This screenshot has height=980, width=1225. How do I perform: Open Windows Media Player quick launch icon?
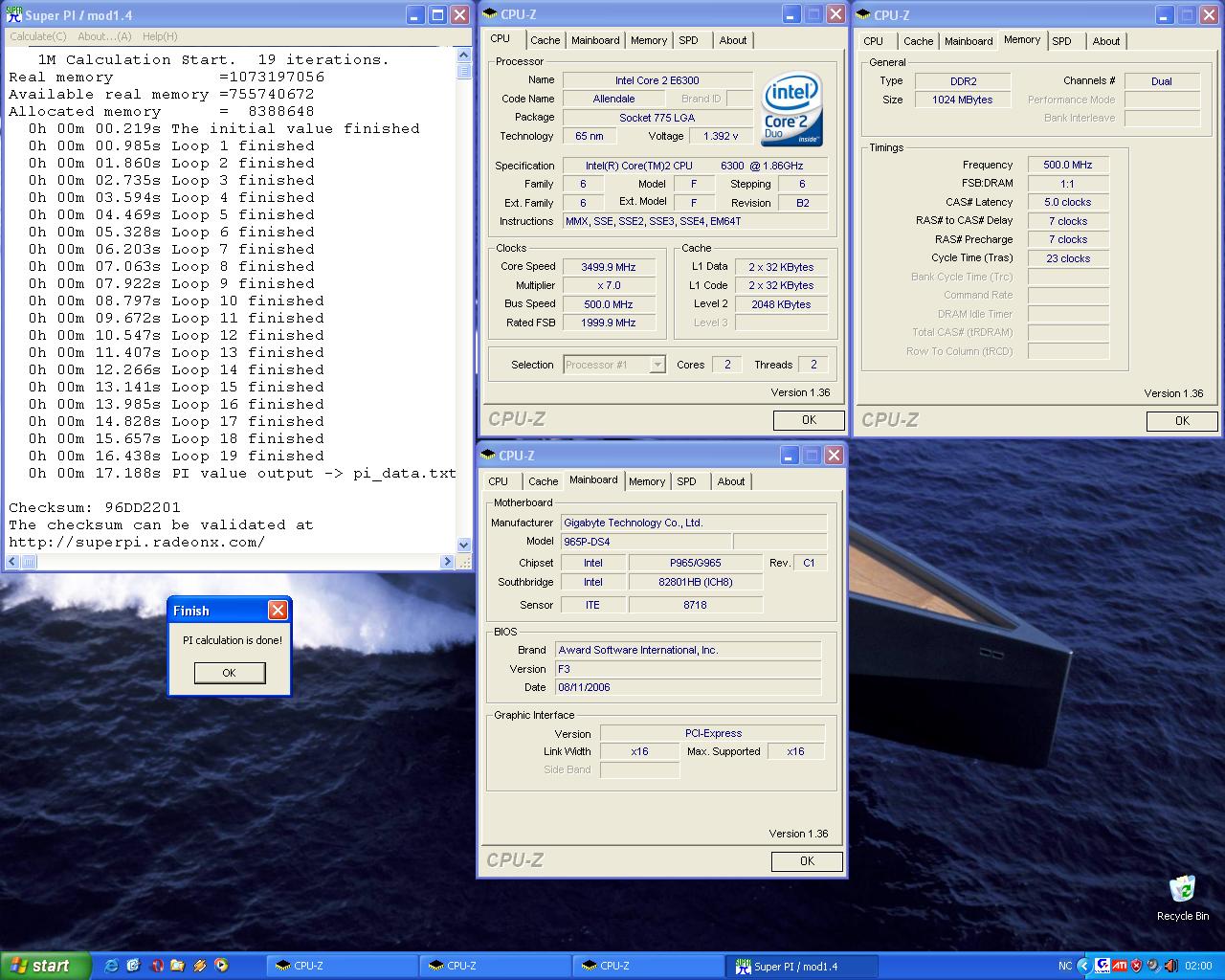coord(222,966)
